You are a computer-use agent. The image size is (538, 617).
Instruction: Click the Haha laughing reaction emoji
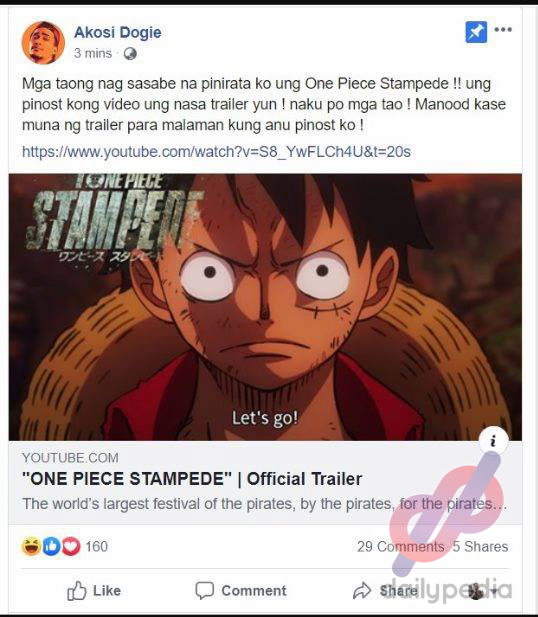(31, 546)
